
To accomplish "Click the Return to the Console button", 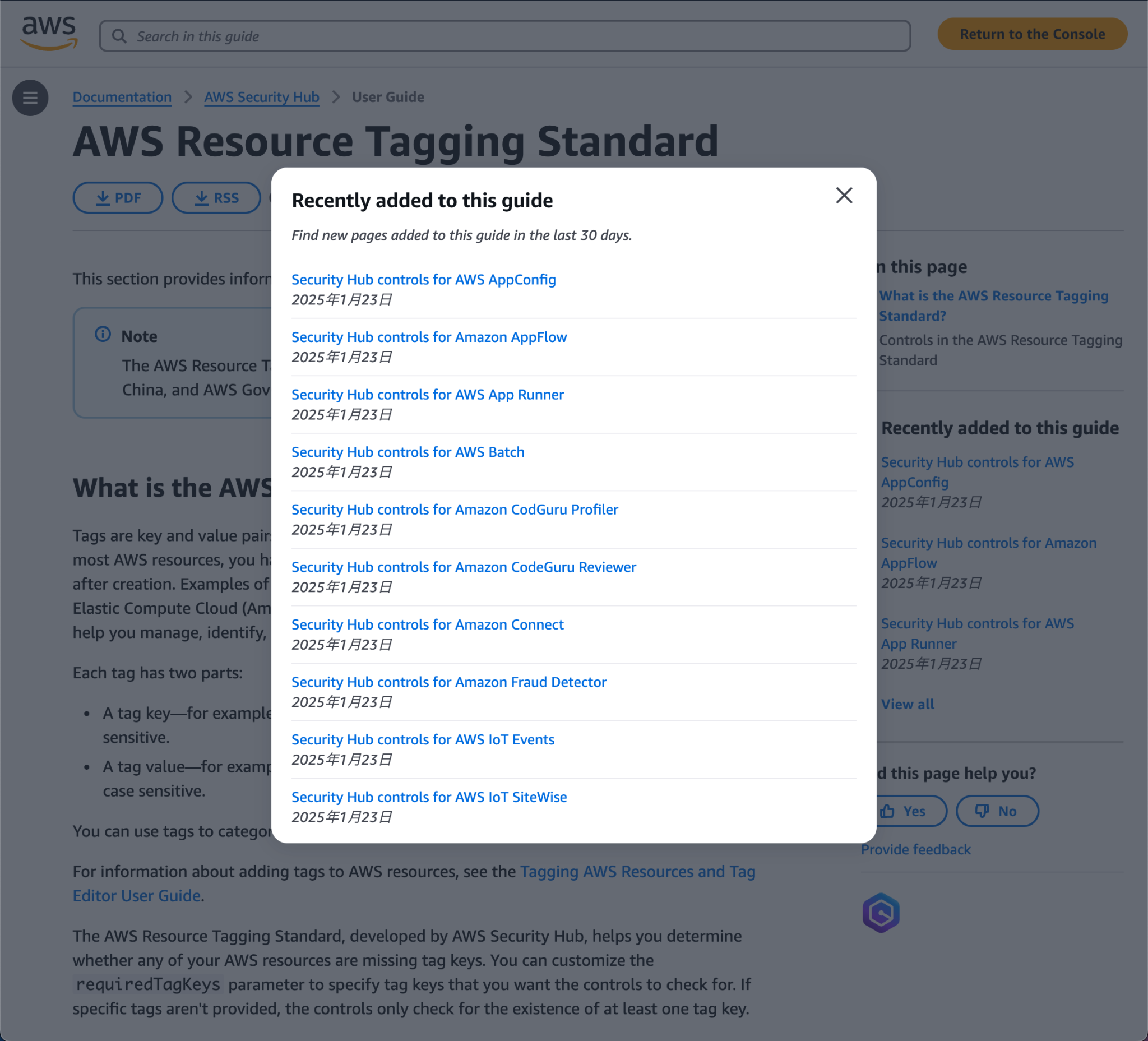I will tap(1032, 34).
